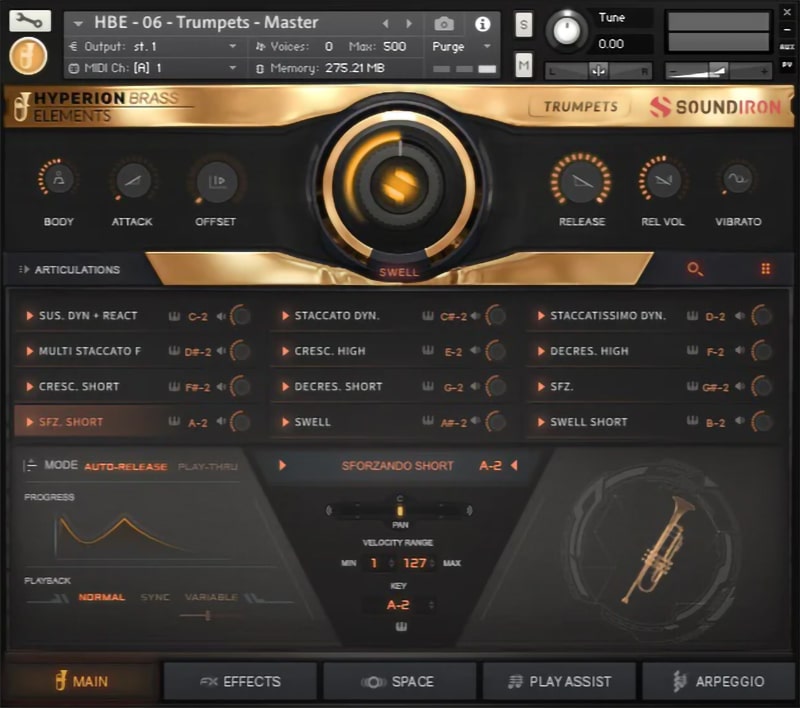Mute the Swell articulation speaker icon
800x708 pixels.
coord(476,421)
